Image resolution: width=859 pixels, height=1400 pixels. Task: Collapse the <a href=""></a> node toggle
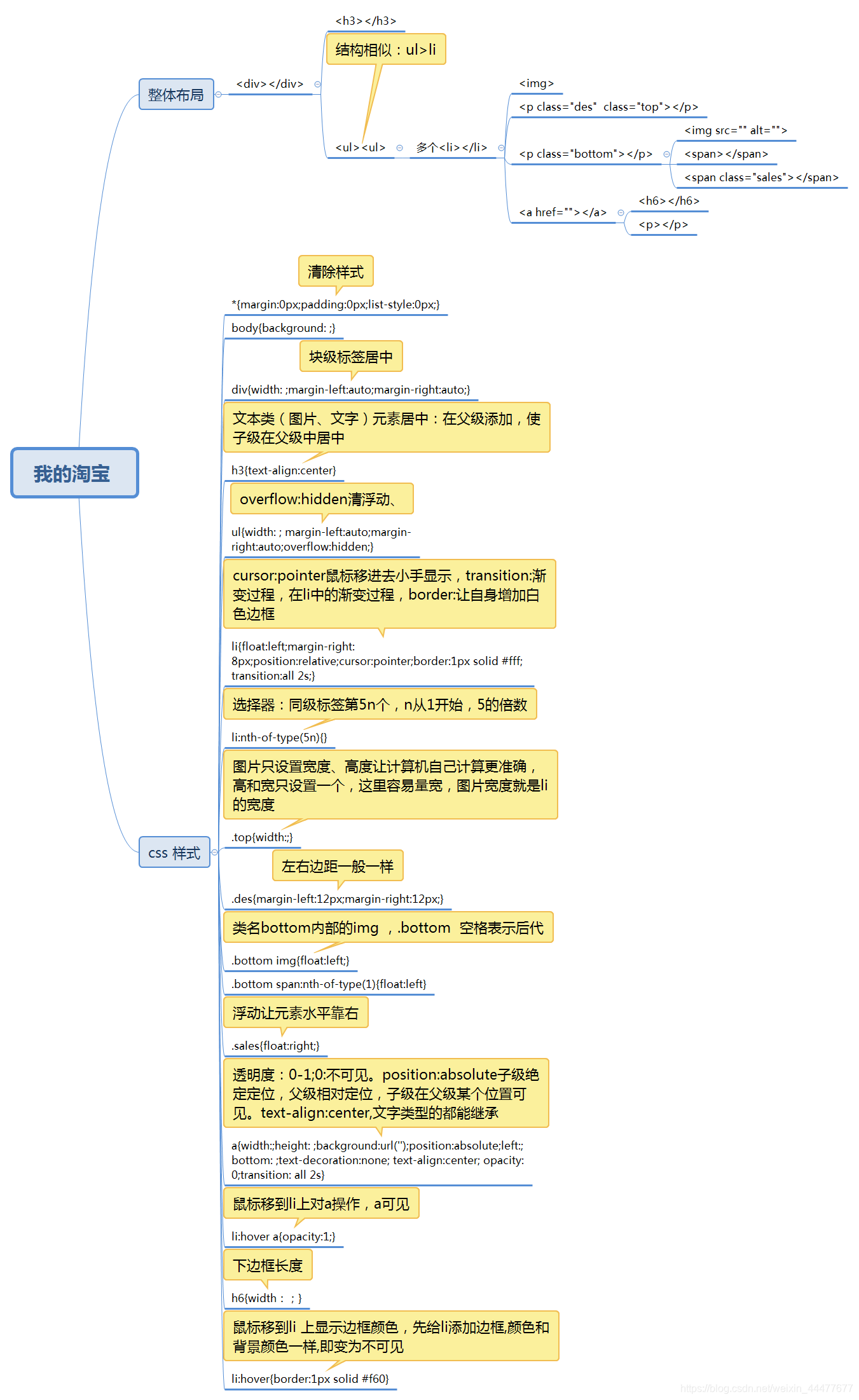(621, 212)
